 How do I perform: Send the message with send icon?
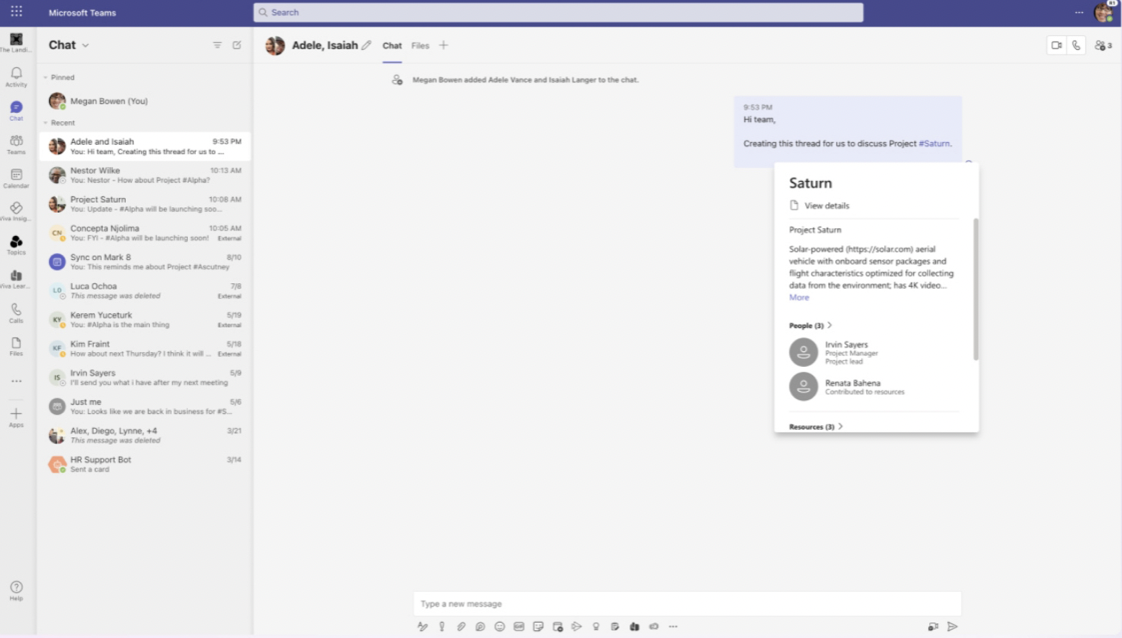(952, 627)
